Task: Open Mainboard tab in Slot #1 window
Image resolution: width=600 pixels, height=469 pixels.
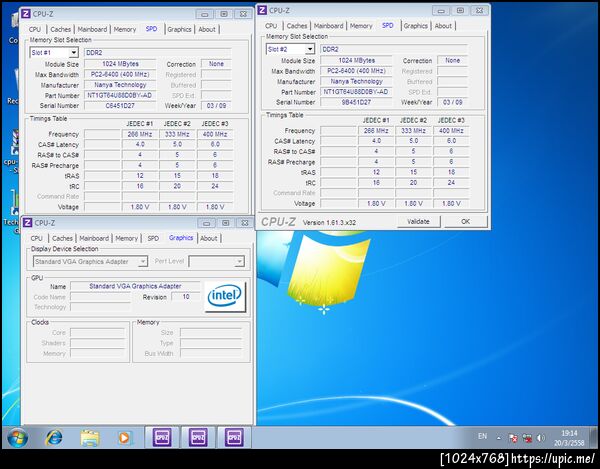Action: 92,29
